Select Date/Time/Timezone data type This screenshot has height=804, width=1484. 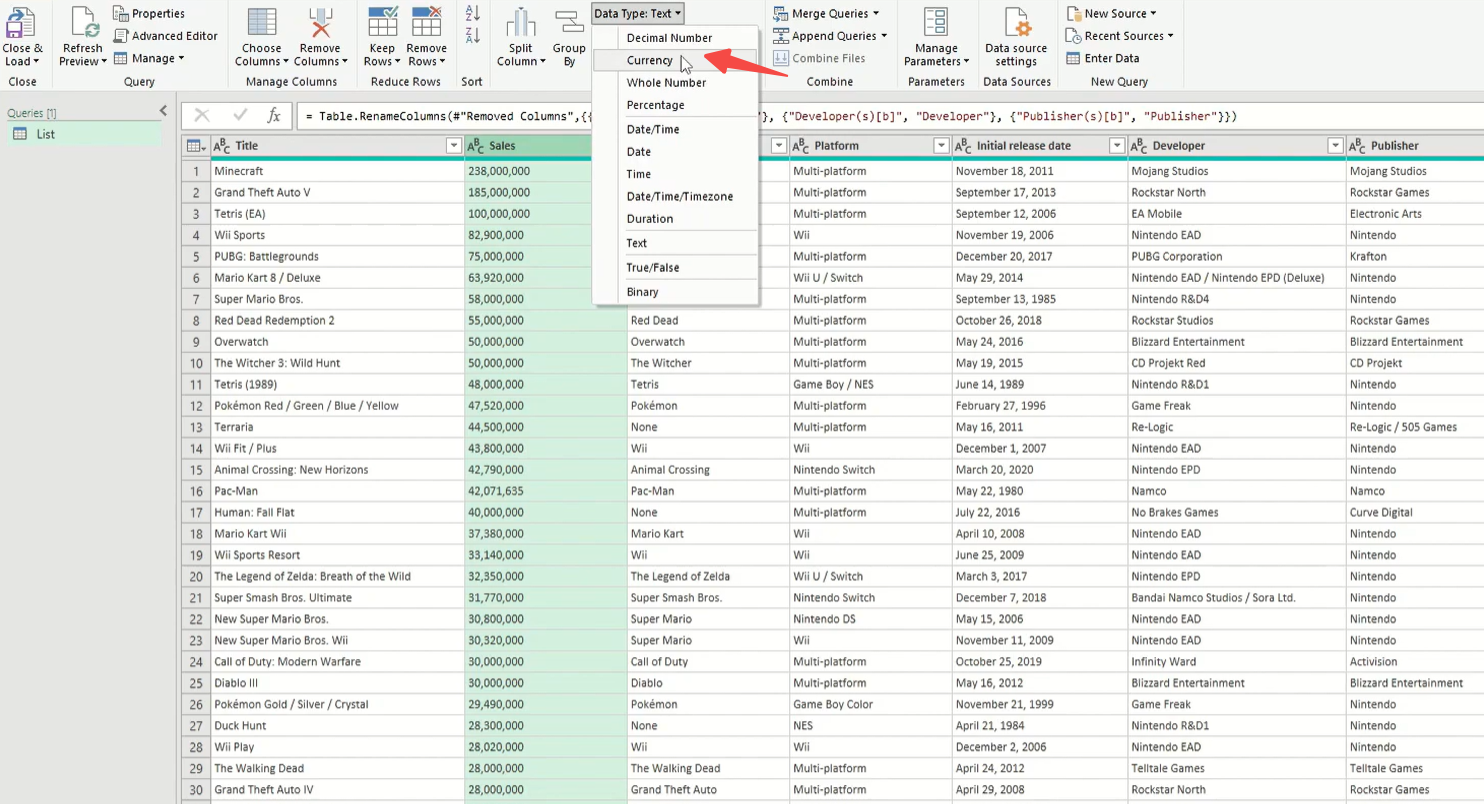676,196
